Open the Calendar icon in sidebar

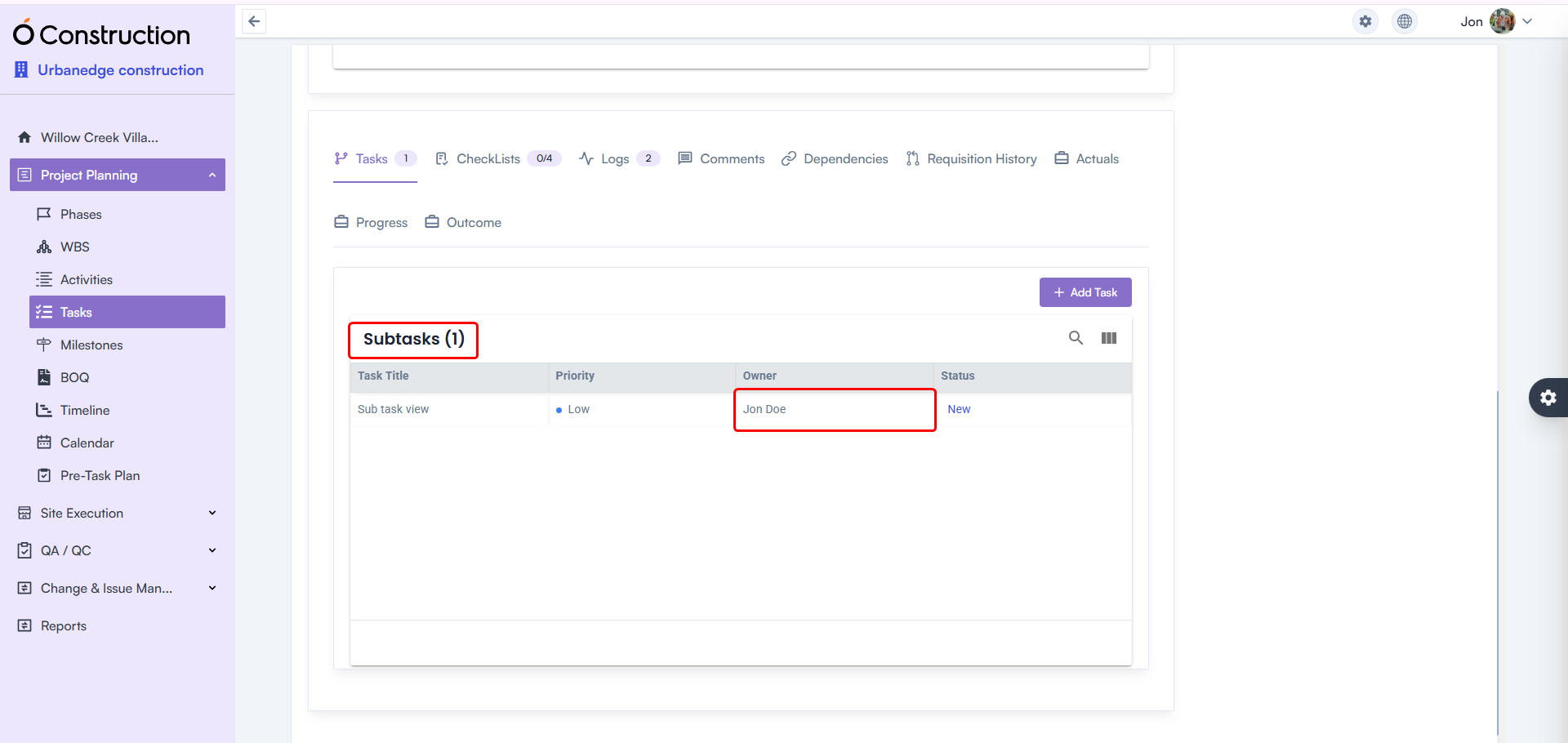pos(46,443)
